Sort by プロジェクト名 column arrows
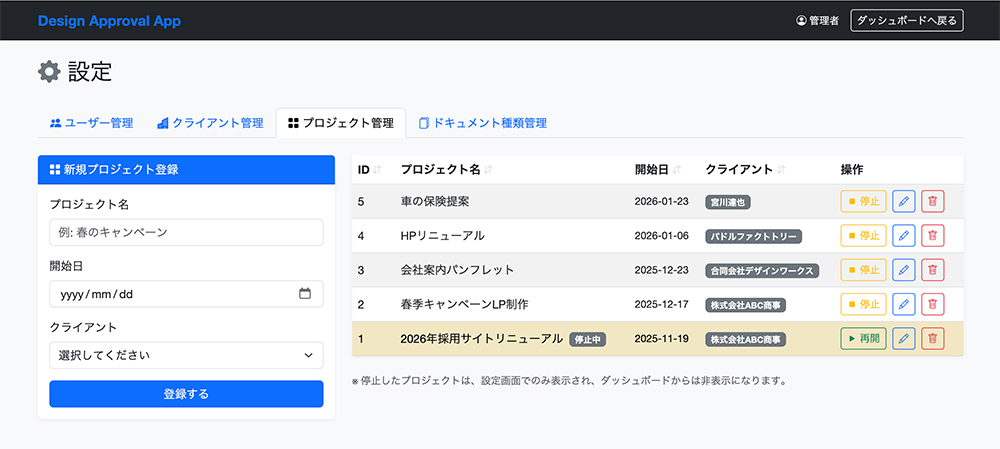This screenshot has height=449, width=1000. pyautogui.click(x=489, y=170)
